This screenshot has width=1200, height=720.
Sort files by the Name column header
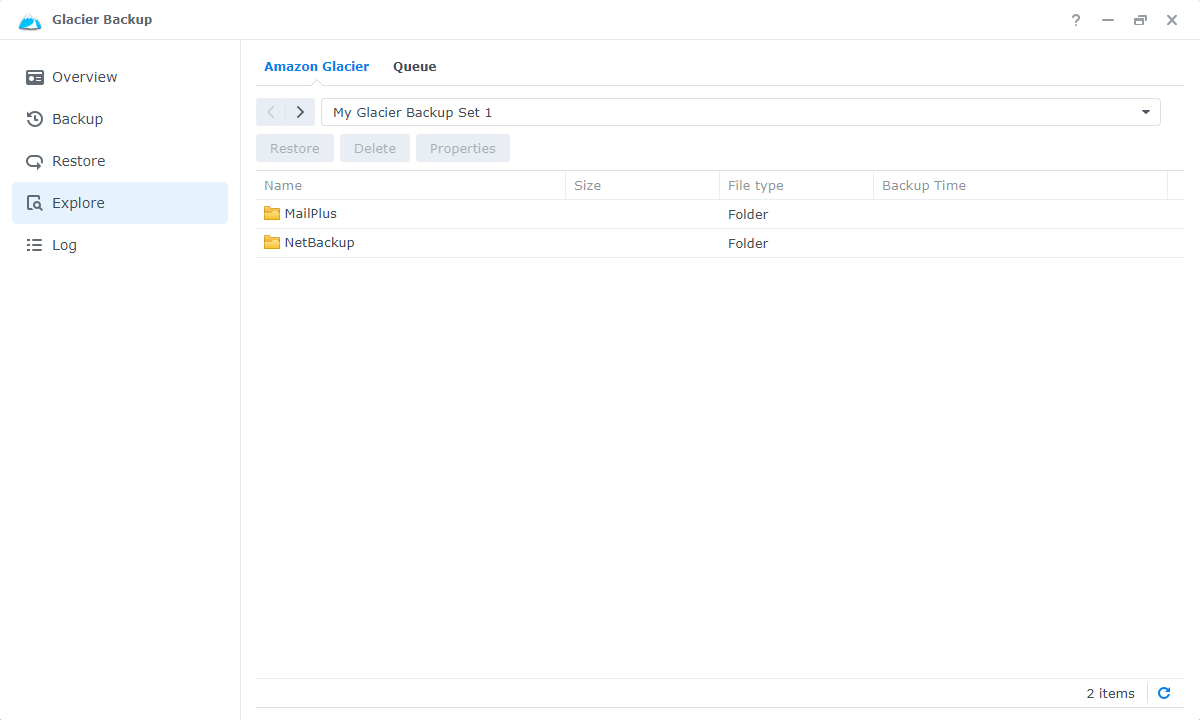tap(283, 185)
